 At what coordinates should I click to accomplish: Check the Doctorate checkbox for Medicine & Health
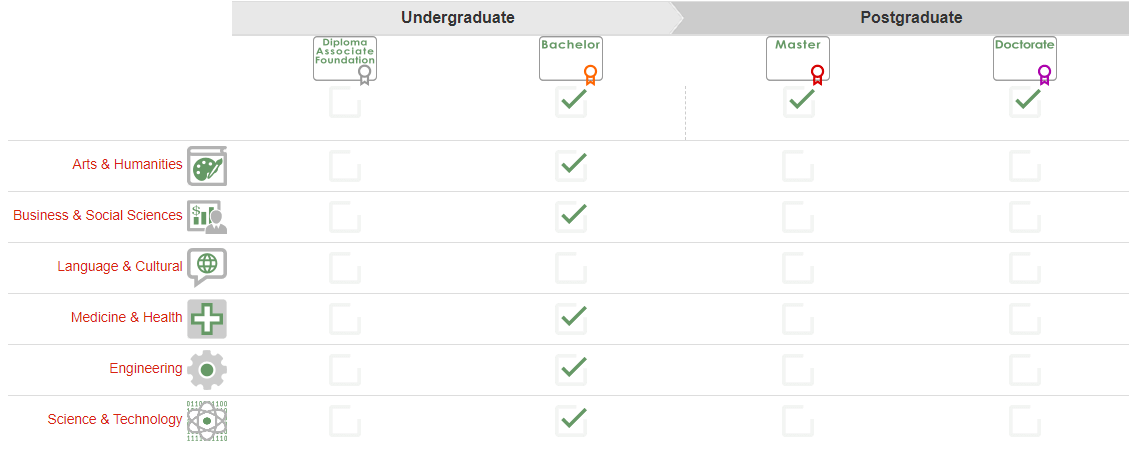pyautogui.click(x=1025, y=319)
